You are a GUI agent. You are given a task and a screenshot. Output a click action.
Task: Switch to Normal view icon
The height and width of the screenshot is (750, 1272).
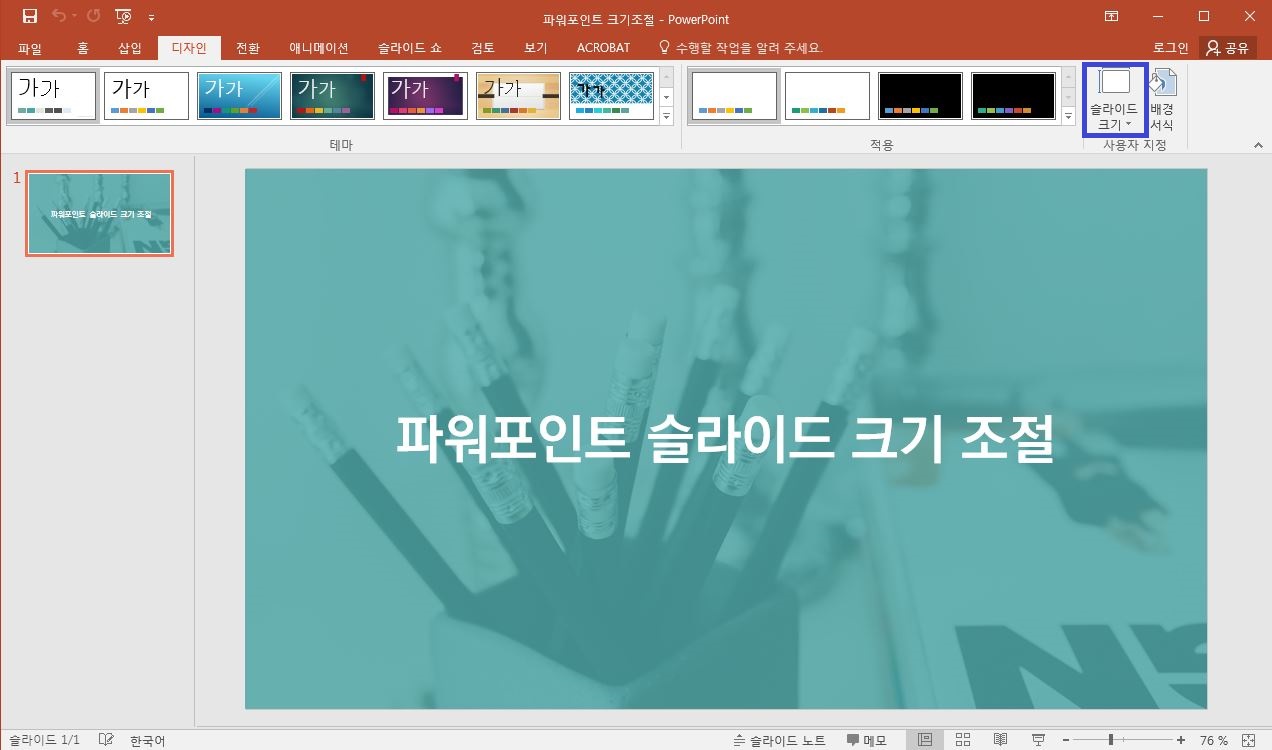coord(925,740)
